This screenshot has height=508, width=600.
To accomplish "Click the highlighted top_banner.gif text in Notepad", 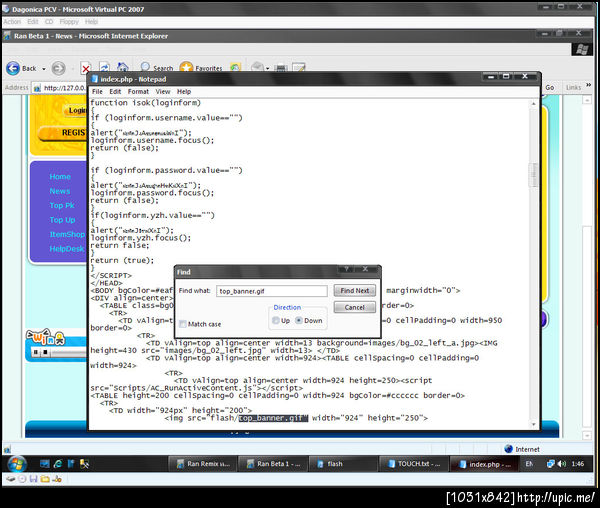I will click(x=273, y=418).
